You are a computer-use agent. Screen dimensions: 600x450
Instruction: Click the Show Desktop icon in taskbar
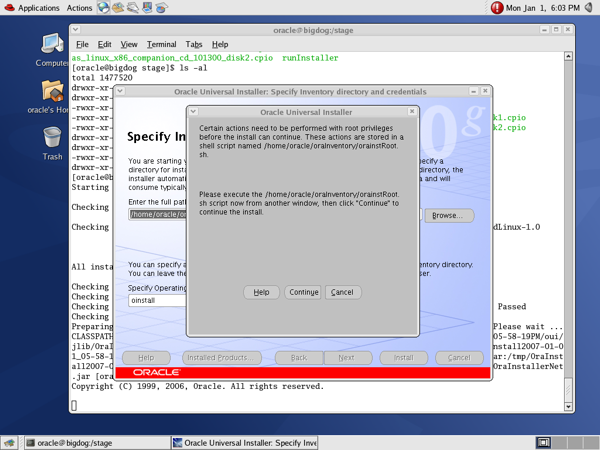[x=9, y=443]
